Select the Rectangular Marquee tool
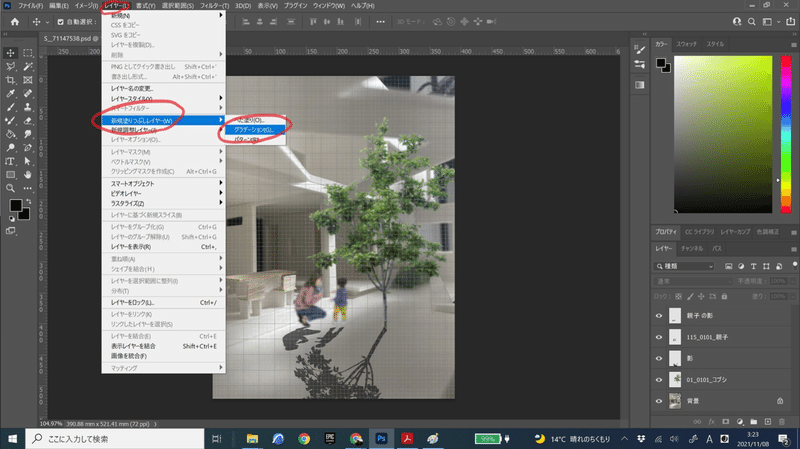This screenshot has height=449, width=800. pyautogui.click(x=28, y=53)
